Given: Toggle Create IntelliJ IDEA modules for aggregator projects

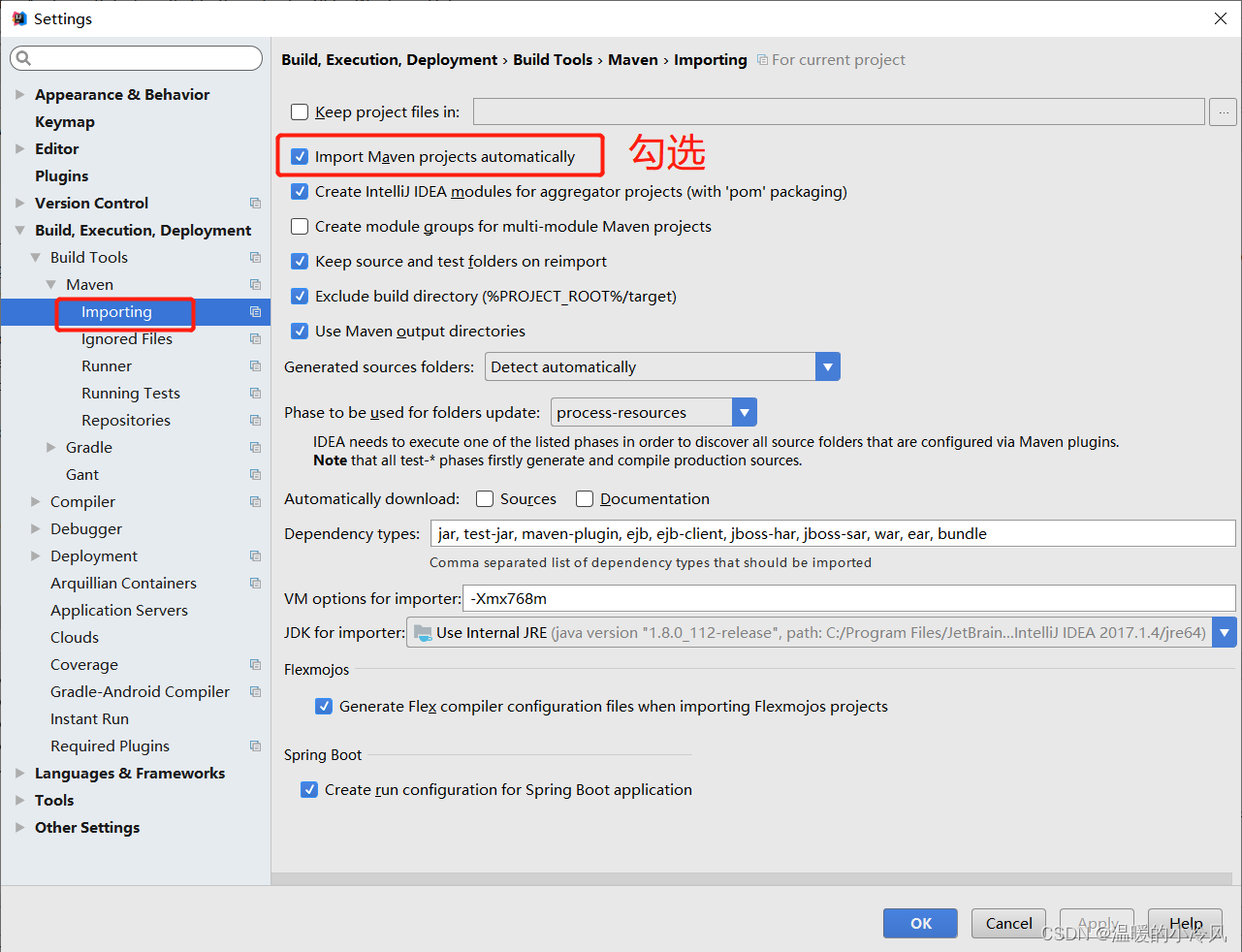Looking at the screenshot, I should (300, 192).
